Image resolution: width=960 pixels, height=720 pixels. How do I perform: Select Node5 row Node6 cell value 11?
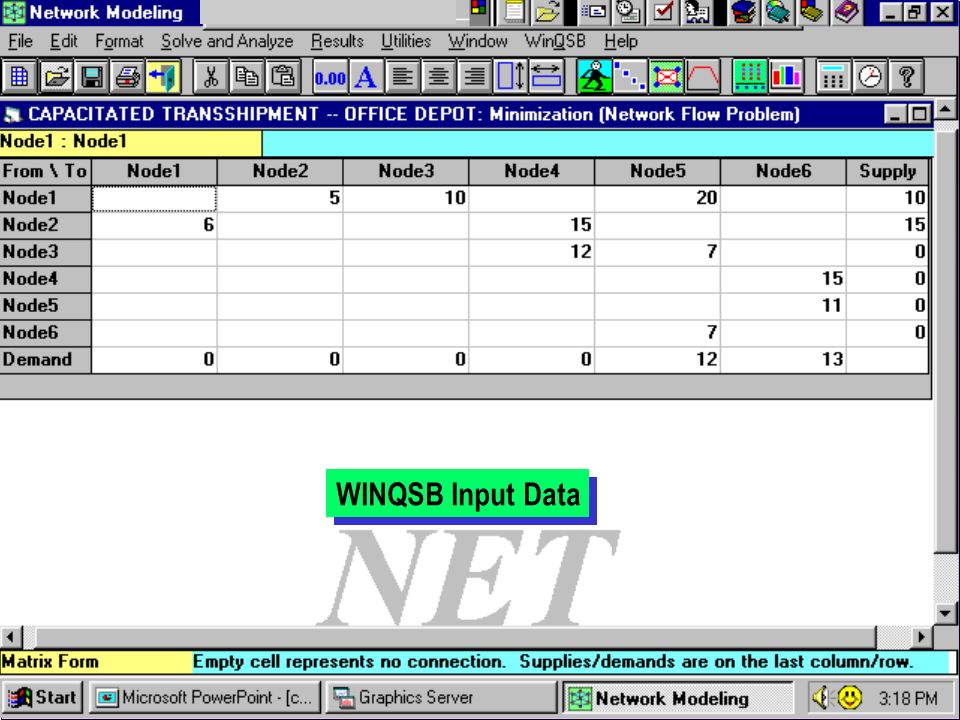783,306
